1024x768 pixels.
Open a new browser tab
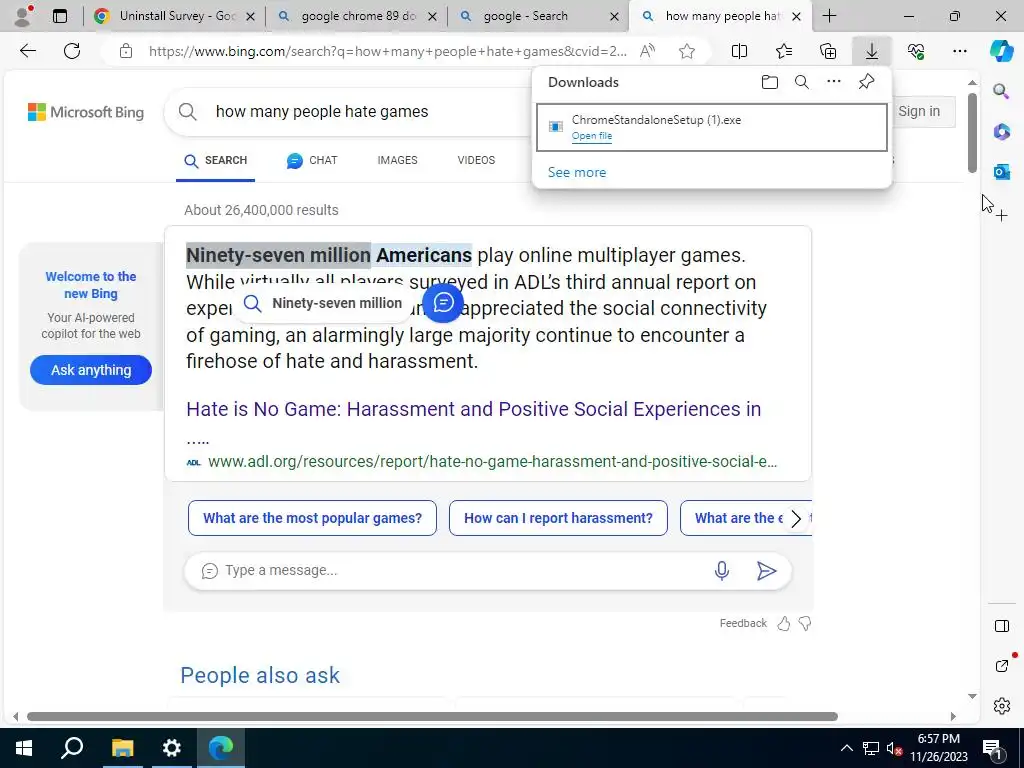click(829, 16)
